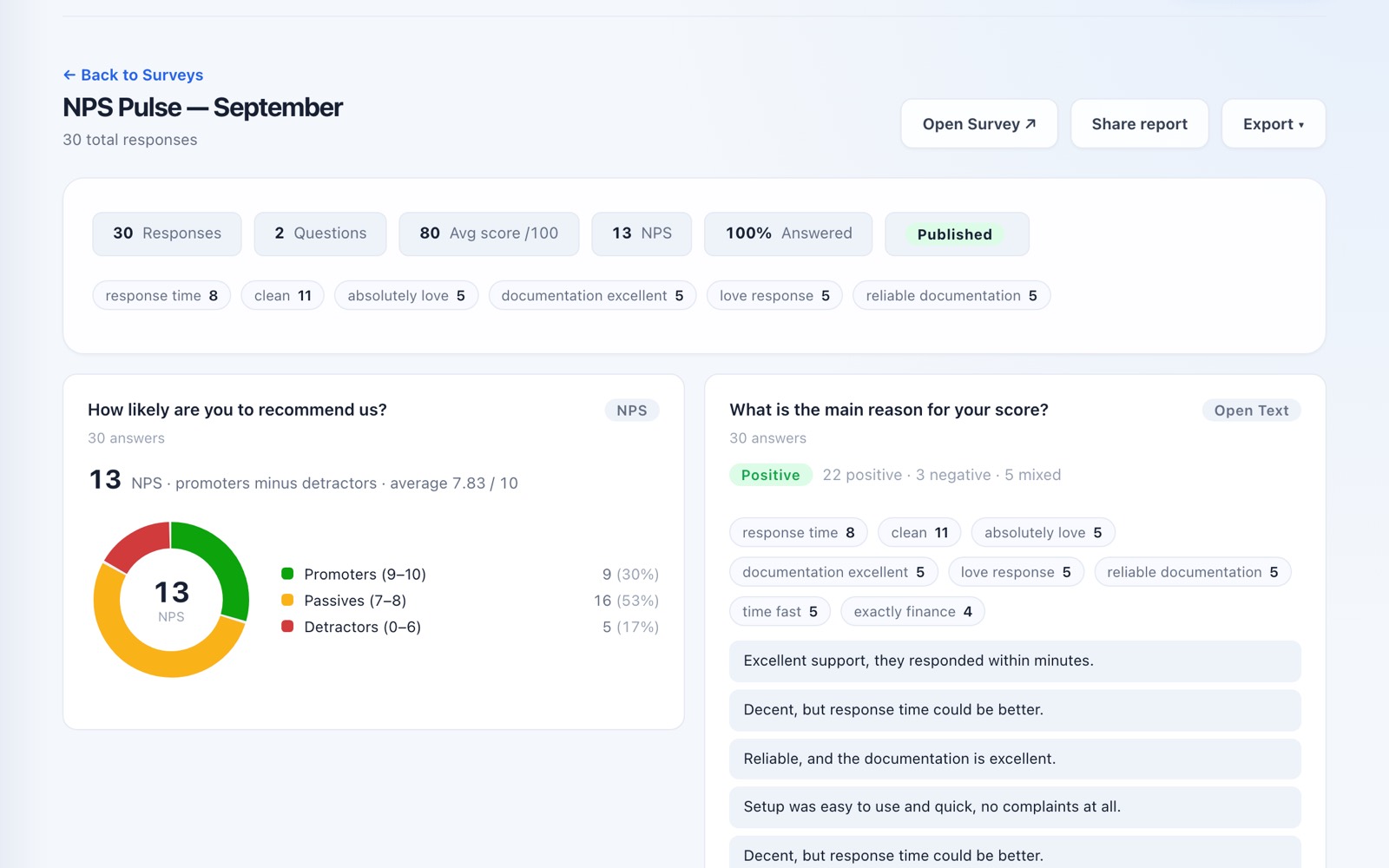
Task: Click the NPS question type badge
Action: (632, 411)
